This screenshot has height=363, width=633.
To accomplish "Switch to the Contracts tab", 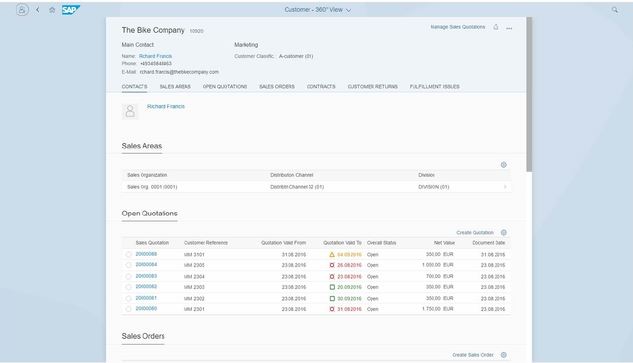I will [321, 86].
